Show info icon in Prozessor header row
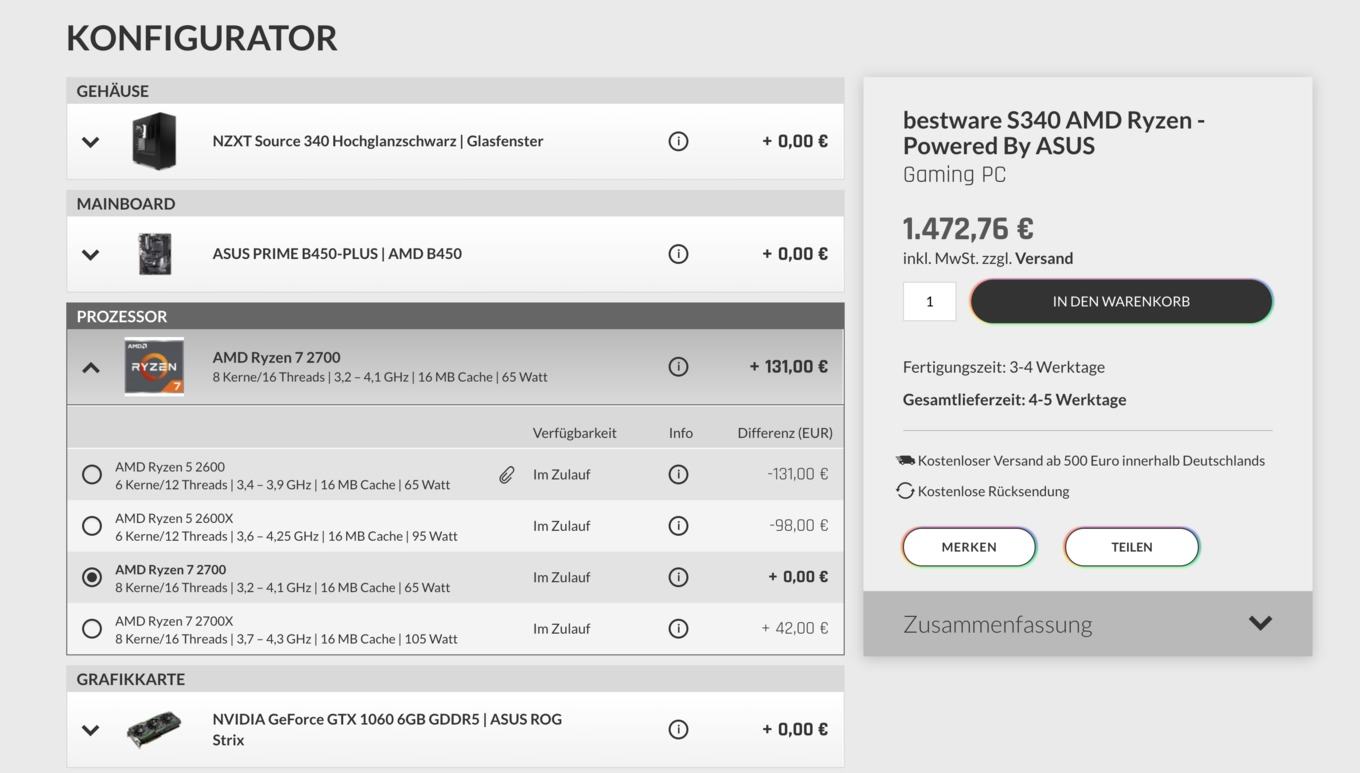Screen dimensions: 1360x773 [x=678, y=367]
